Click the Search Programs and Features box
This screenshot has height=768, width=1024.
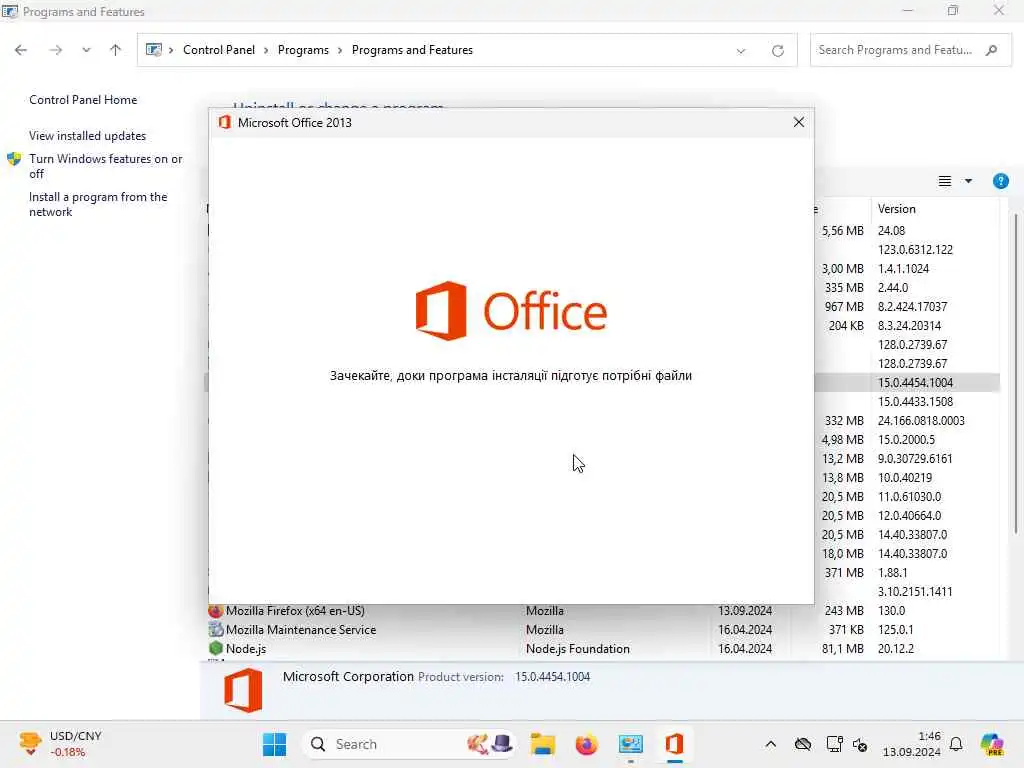tap(910, 50)
